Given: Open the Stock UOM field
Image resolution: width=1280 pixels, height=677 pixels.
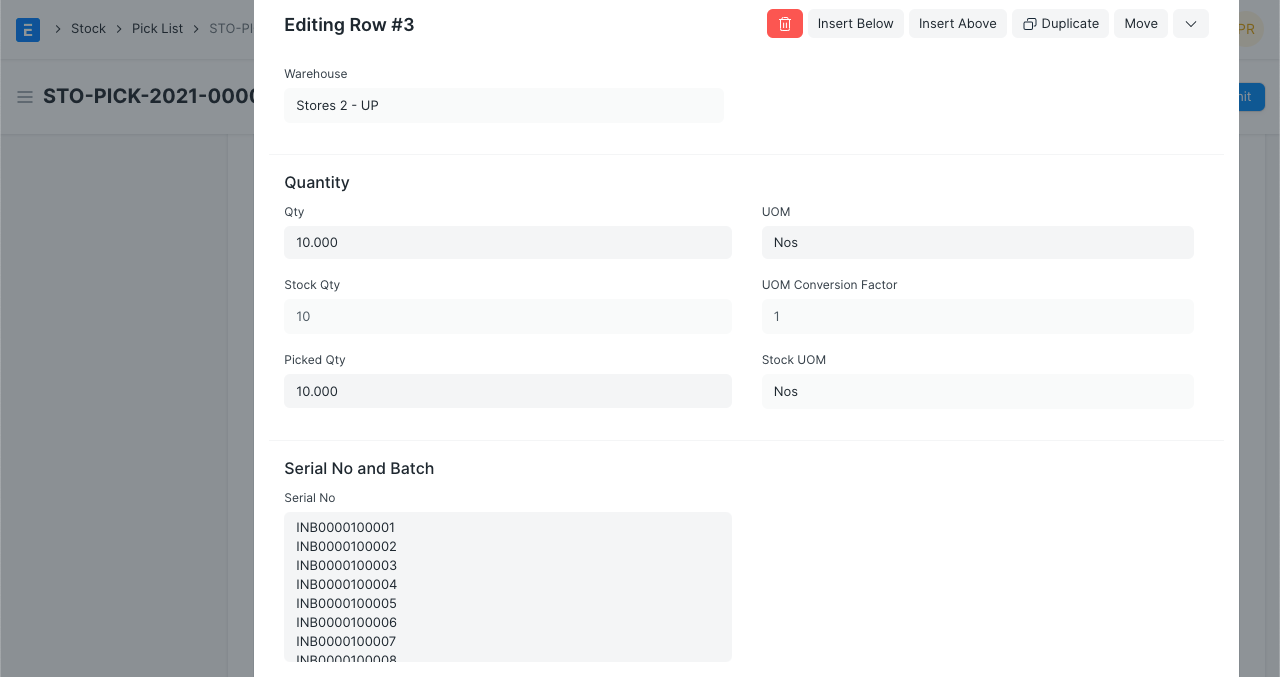Looking at the screenshot, I should pyautogui.click(x=977, y=392).
